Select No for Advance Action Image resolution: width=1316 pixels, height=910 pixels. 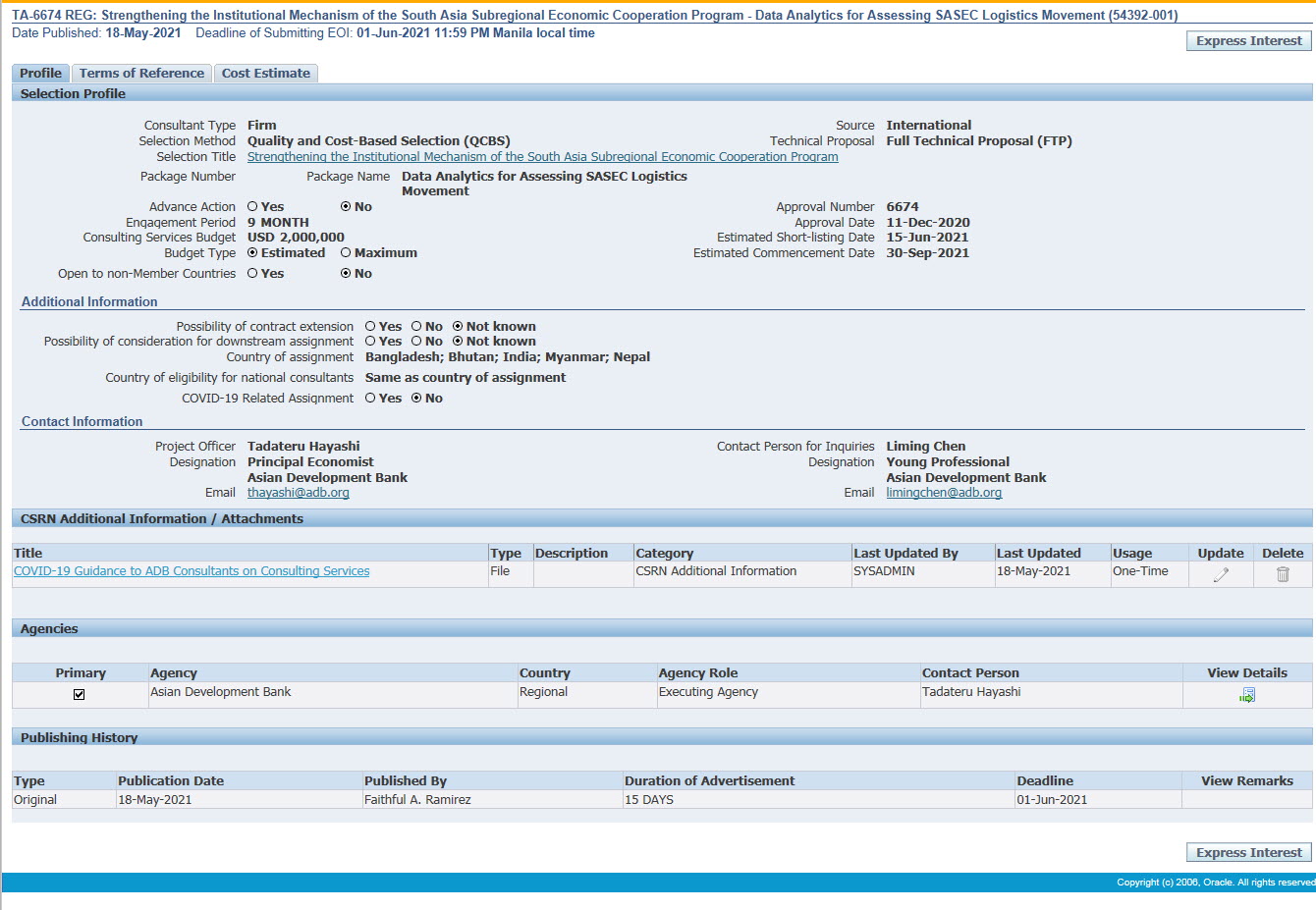(x=346, y=207)
